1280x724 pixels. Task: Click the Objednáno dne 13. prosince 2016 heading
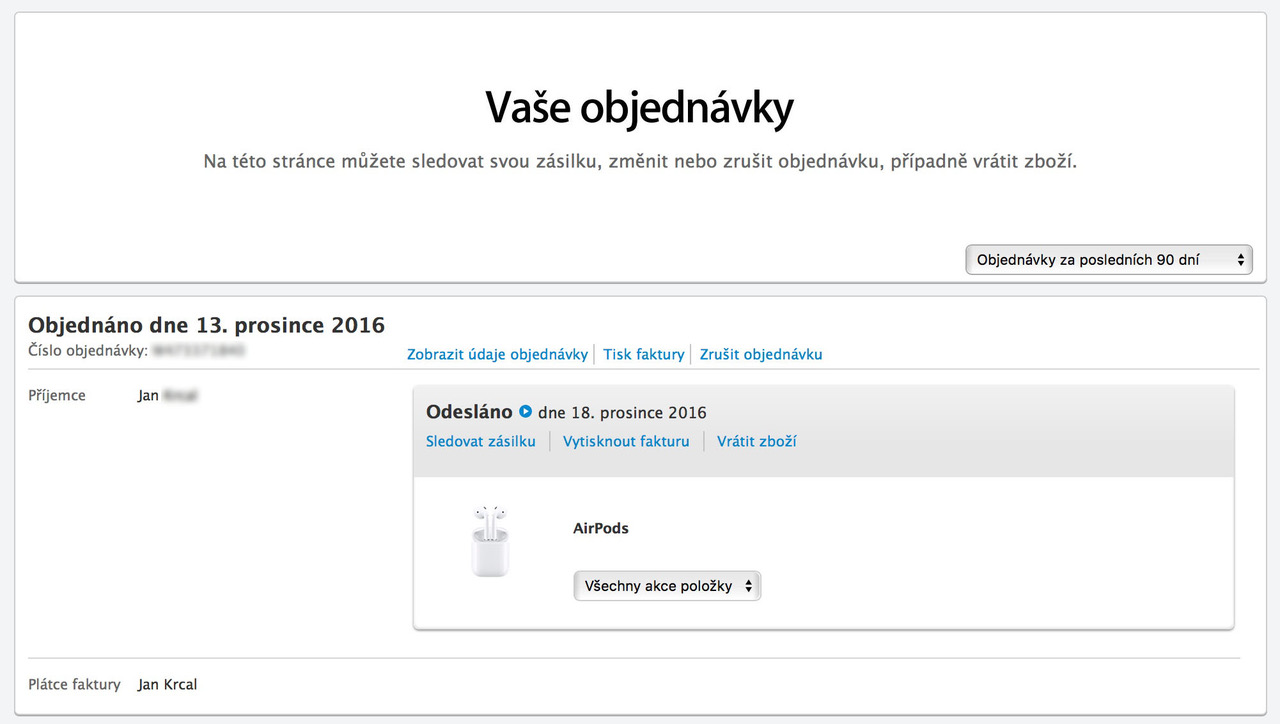(x=207, y=325)
